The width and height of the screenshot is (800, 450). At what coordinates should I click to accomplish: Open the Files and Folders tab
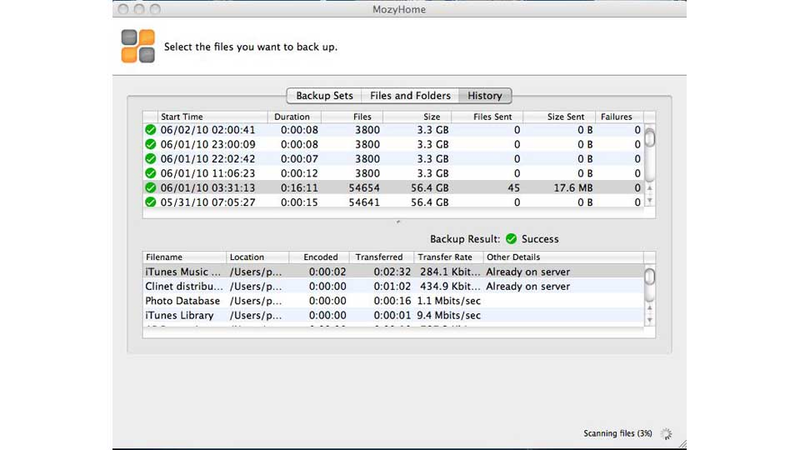click(x=410, y=95)
